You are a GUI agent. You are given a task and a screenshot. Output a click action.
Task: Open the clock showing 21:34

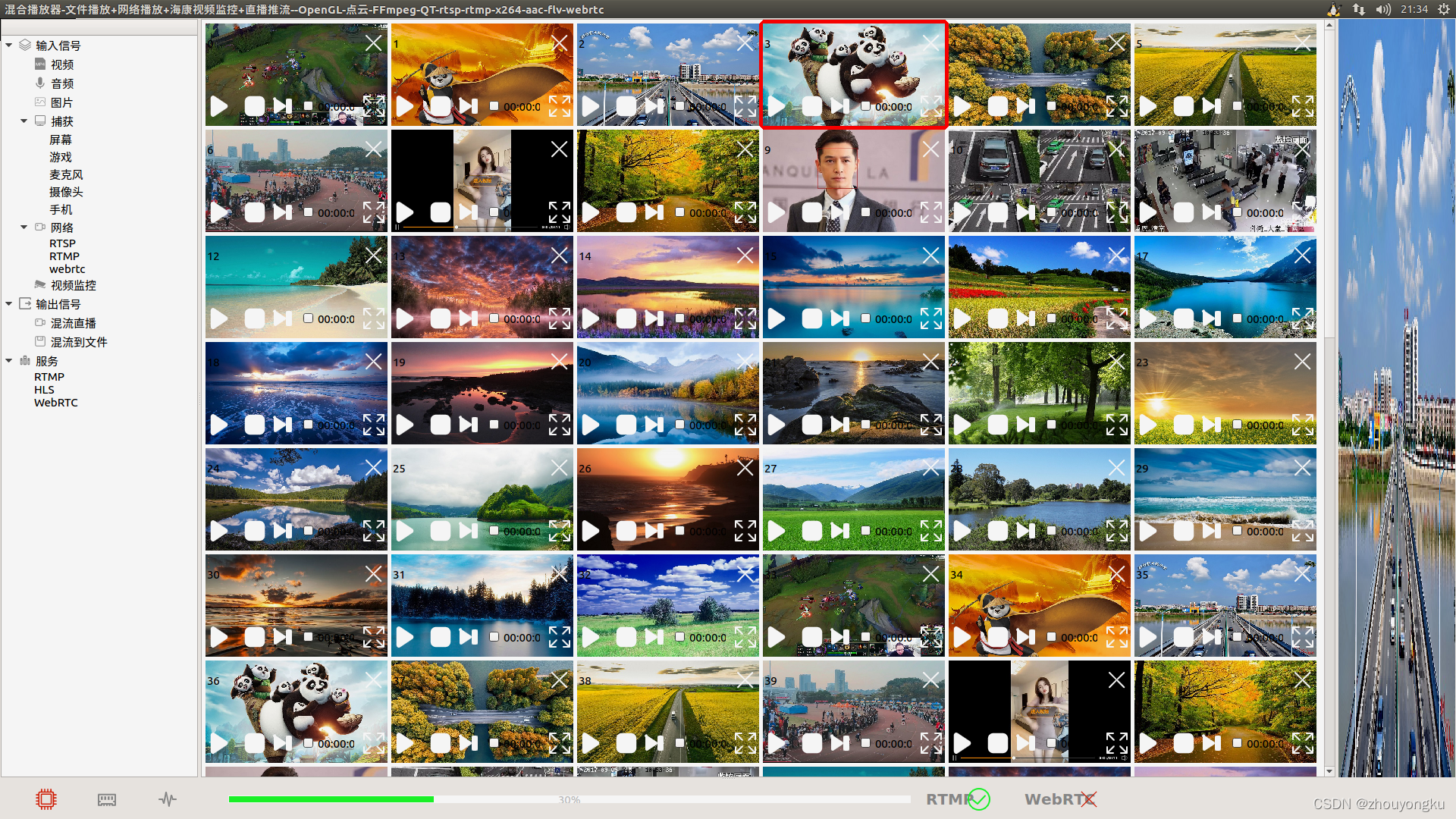[1414, 9]
